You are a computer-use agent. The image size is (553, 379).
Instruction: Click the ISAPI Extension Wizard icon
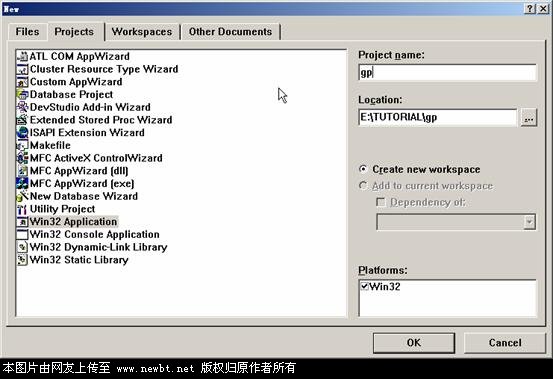(x=22, y=133)
